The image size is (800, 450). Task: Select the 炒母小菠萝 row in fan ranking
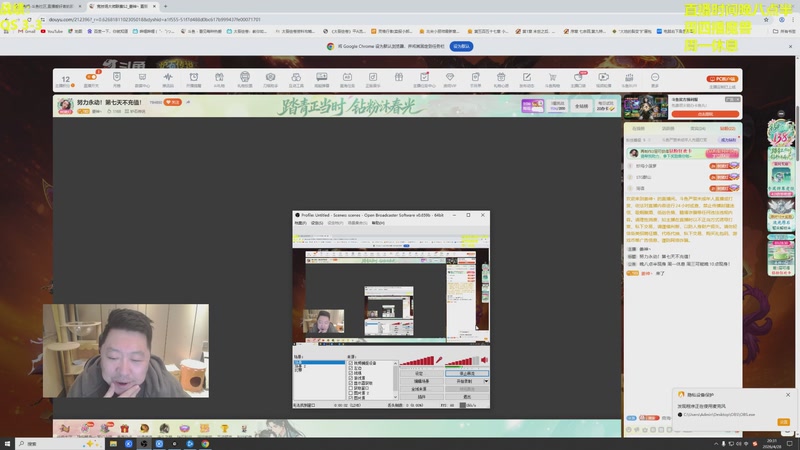coord(683,166)
